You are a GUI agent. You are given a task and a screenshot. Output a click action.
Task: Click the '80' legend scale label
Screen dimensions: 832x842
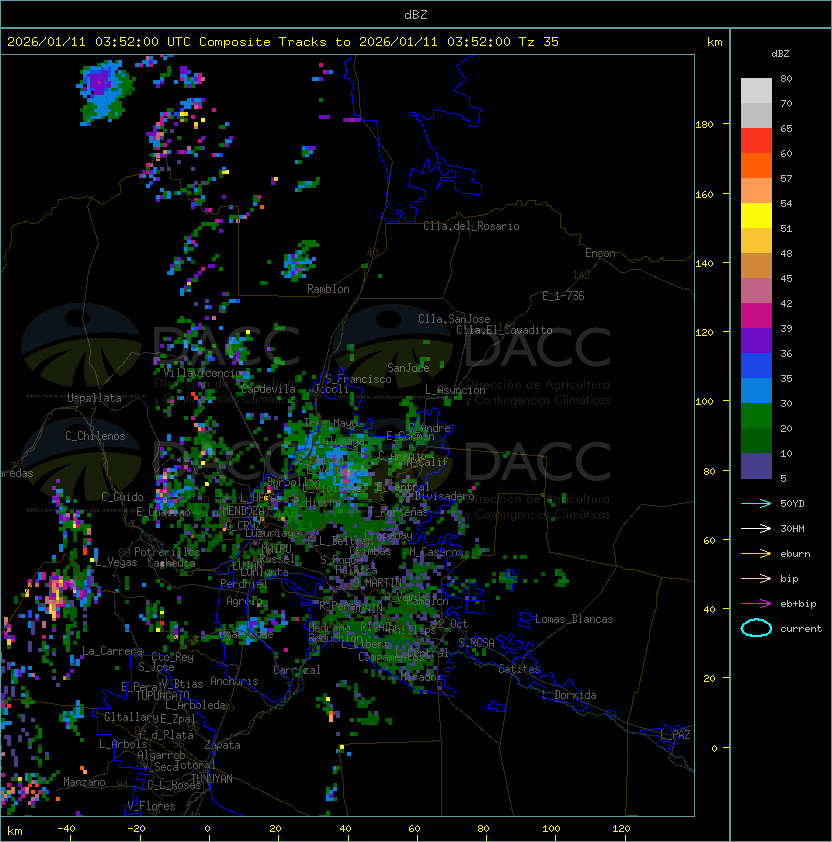click(x=786, y=78)
